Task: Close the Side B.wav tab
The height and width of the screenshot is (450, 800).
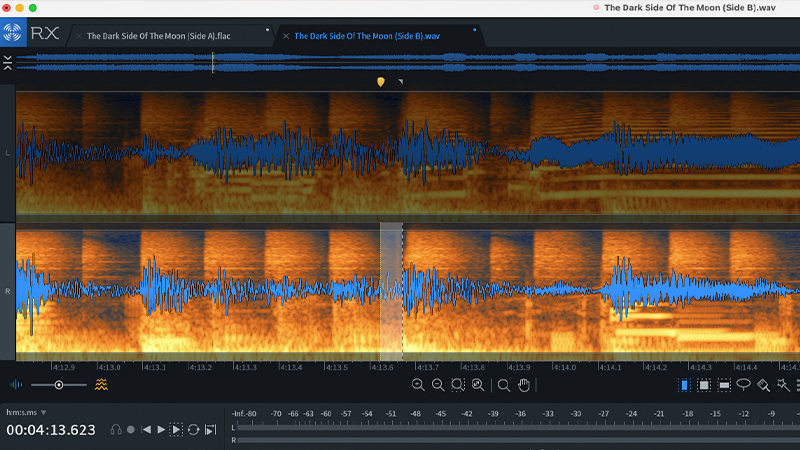Action: [286, 36]
